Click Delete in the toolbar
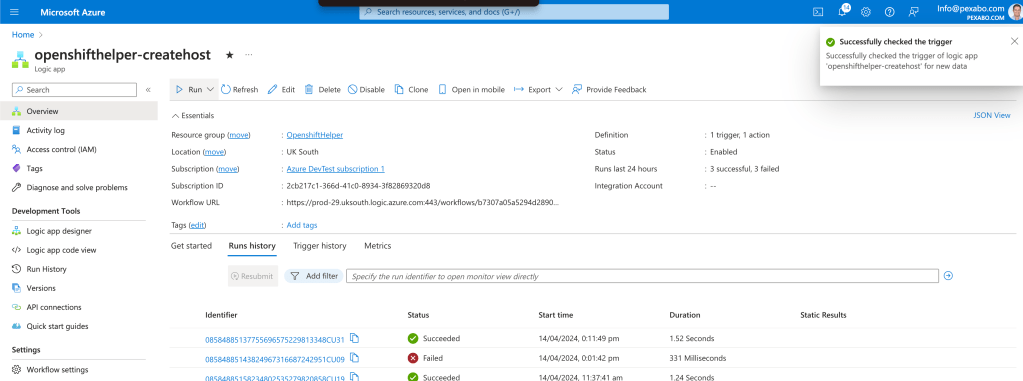The image size is (1023, 381). tap(322, 89)
